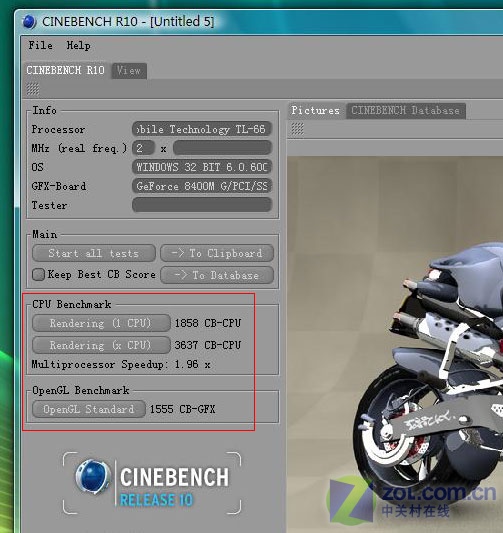Click Multiprocessor Speedup: 1.96 x text
This screenshot has height=533, width=503.
tap(121, 364)
